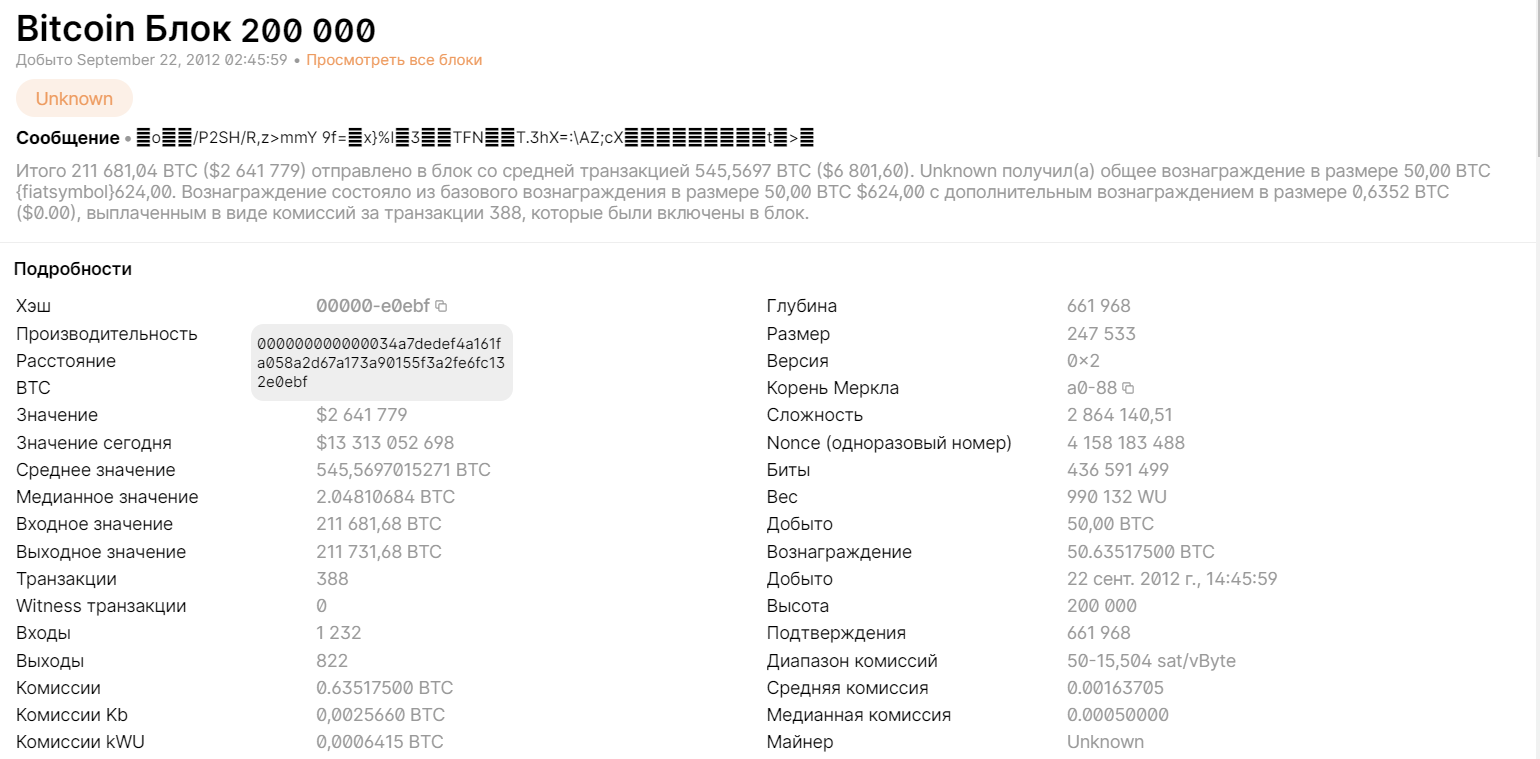This screenshot has height=759, width=1540.
Task: Select the Подтверждения value 661 968
Action: [1099, 633]
